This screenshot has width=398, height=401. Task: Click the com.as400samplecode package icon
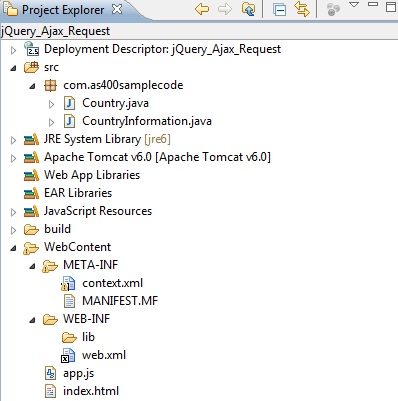pos(50,86)
